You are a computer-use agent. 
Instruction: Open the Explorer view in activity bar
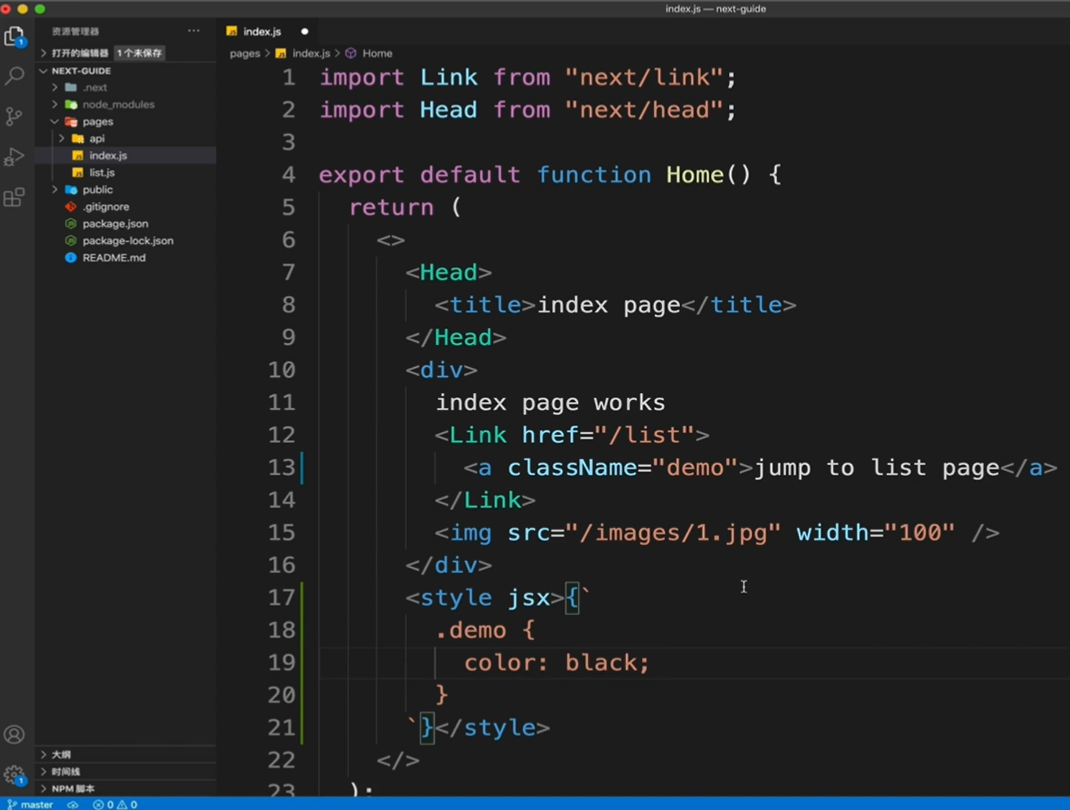click(x=14, y=36)
